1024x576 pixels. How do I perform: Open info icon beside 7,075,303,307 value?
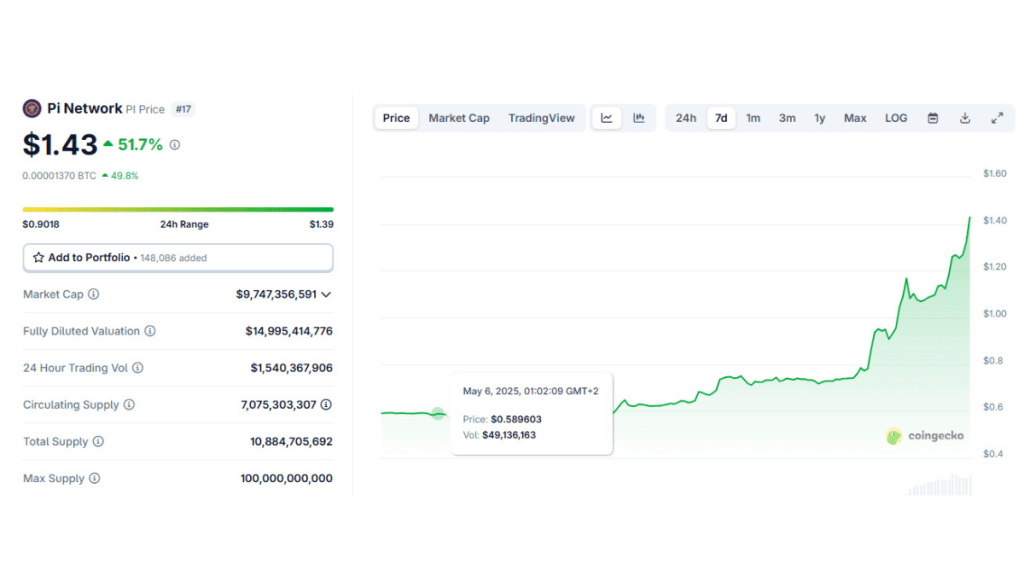[326, 405]
